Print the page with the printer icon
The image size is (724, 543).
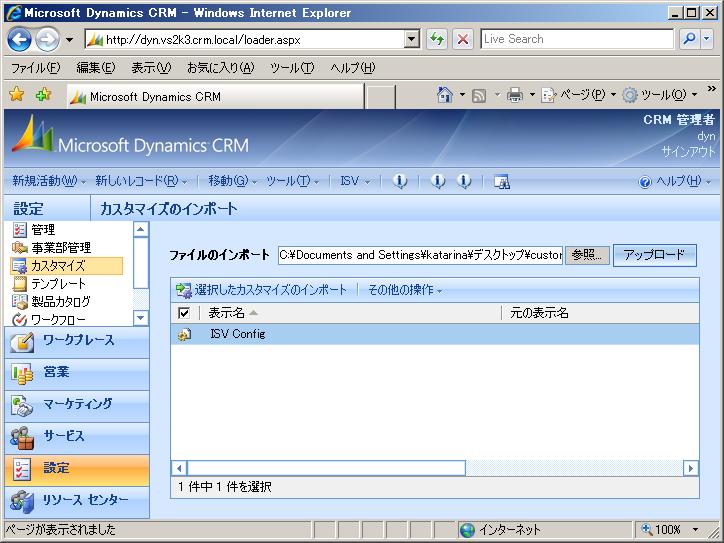pyautogui.click(x=515, y=95)
